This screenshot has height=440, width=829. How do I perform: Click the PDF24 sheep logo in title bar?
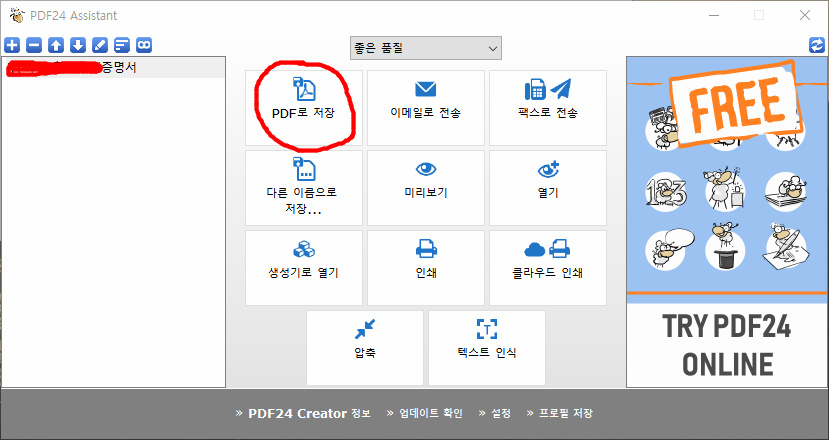point(16,15)
